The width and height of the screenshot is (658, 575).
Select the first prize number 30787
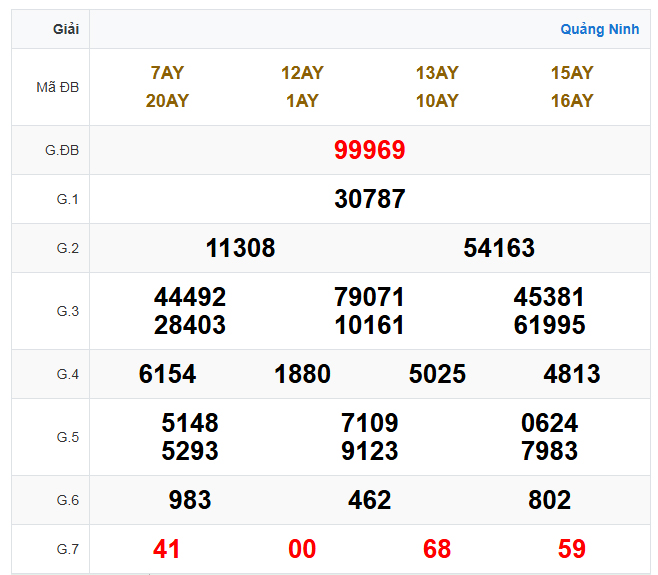(369, 199)
